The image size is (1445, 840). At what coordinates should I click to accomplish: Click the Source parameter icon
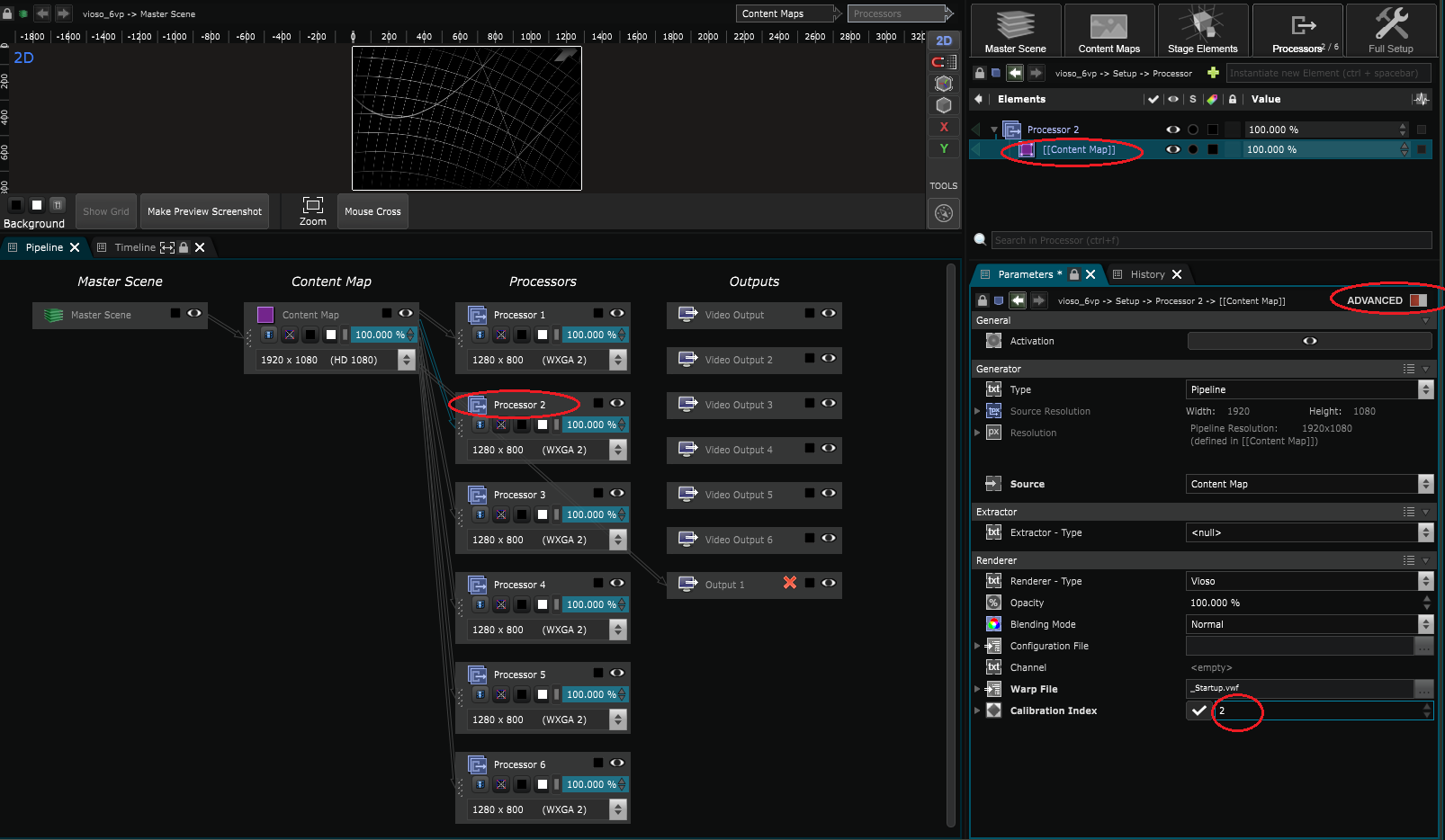993,484
